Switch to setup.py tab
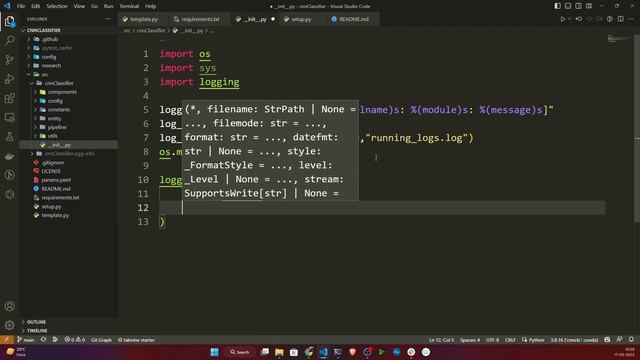Image resolution: width=640 pixels, height=360 pixels. coord(301,19)
